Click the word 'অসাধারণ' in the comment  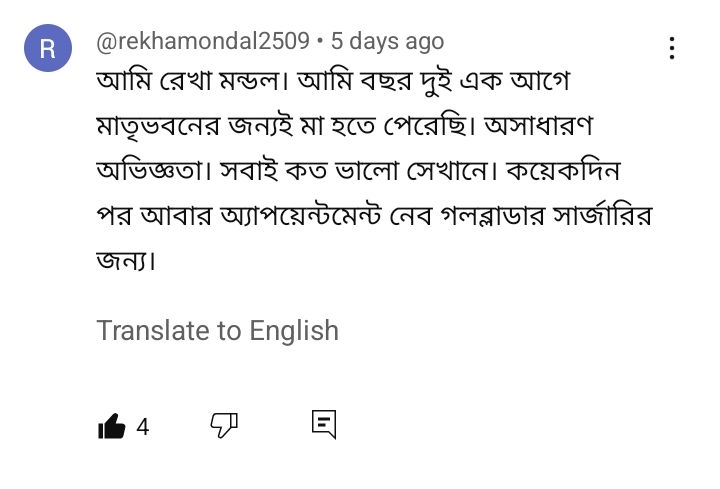click(x=539, y=126)
